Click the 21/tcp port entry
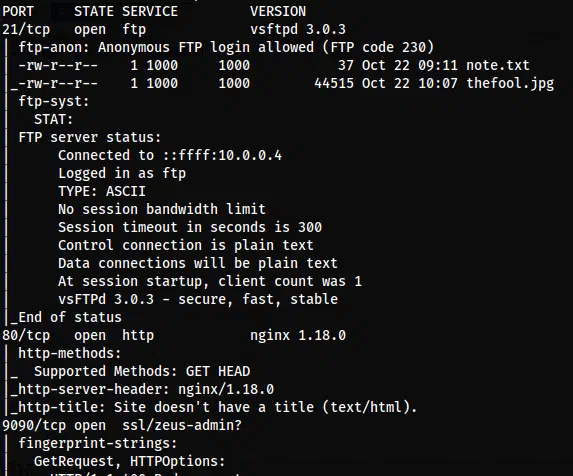This screenshot has height=476, width=573. coord(26,30)
